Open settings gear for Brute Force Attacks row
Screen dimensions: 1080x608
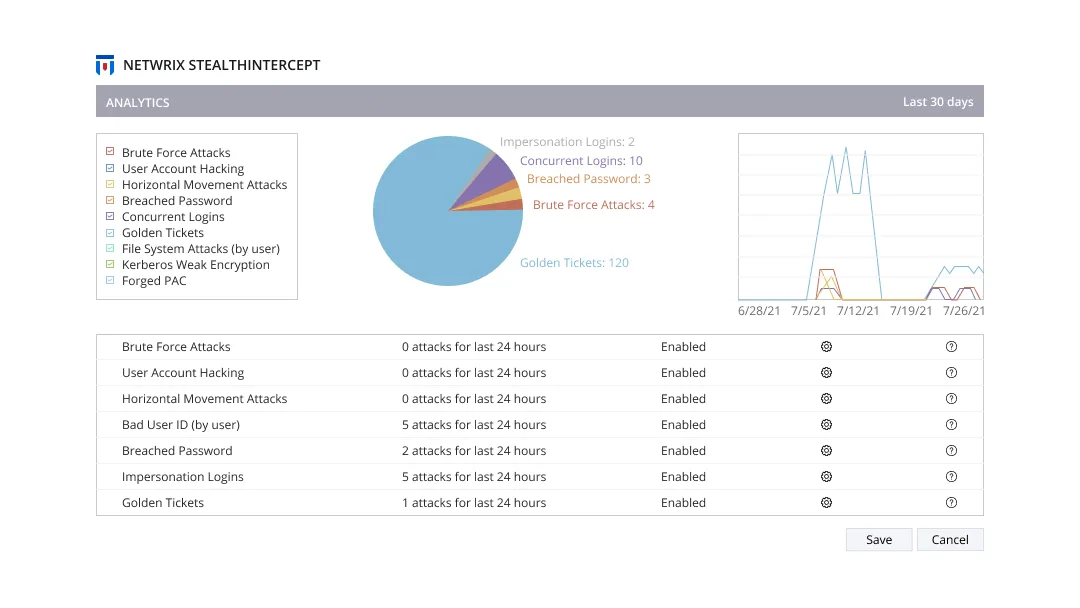click(827, 347)
